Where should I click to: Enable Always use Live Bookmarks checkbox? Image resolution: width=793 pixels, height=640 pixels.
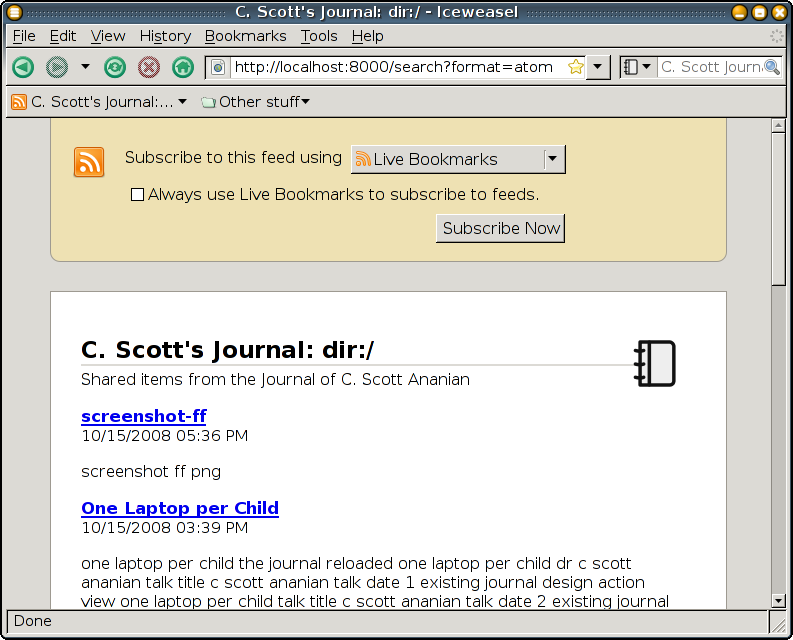point(138,195)
